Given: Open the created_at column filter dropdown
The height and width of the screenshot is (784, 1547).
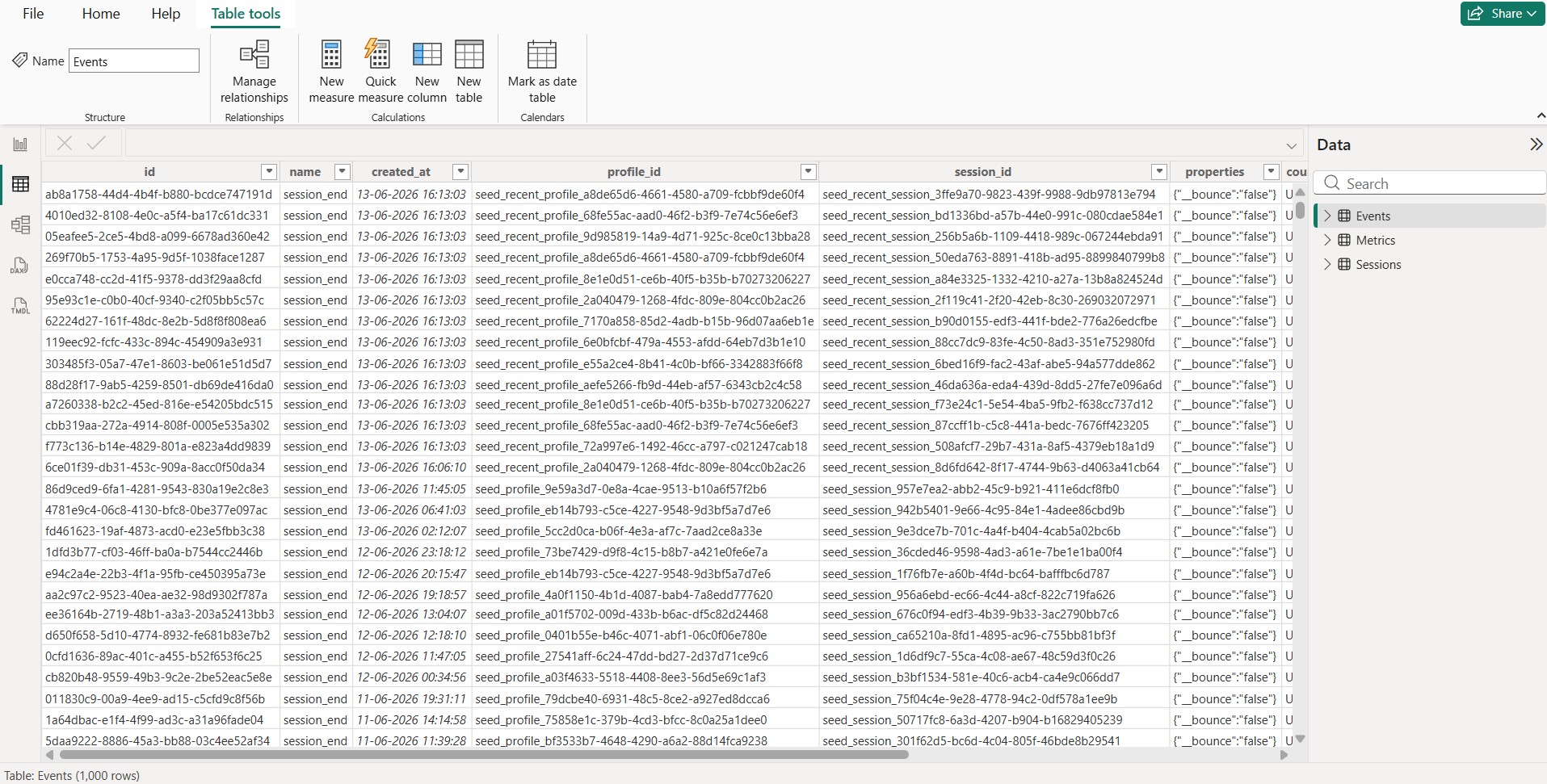Looking at the screenshot, I should point(460,171).
